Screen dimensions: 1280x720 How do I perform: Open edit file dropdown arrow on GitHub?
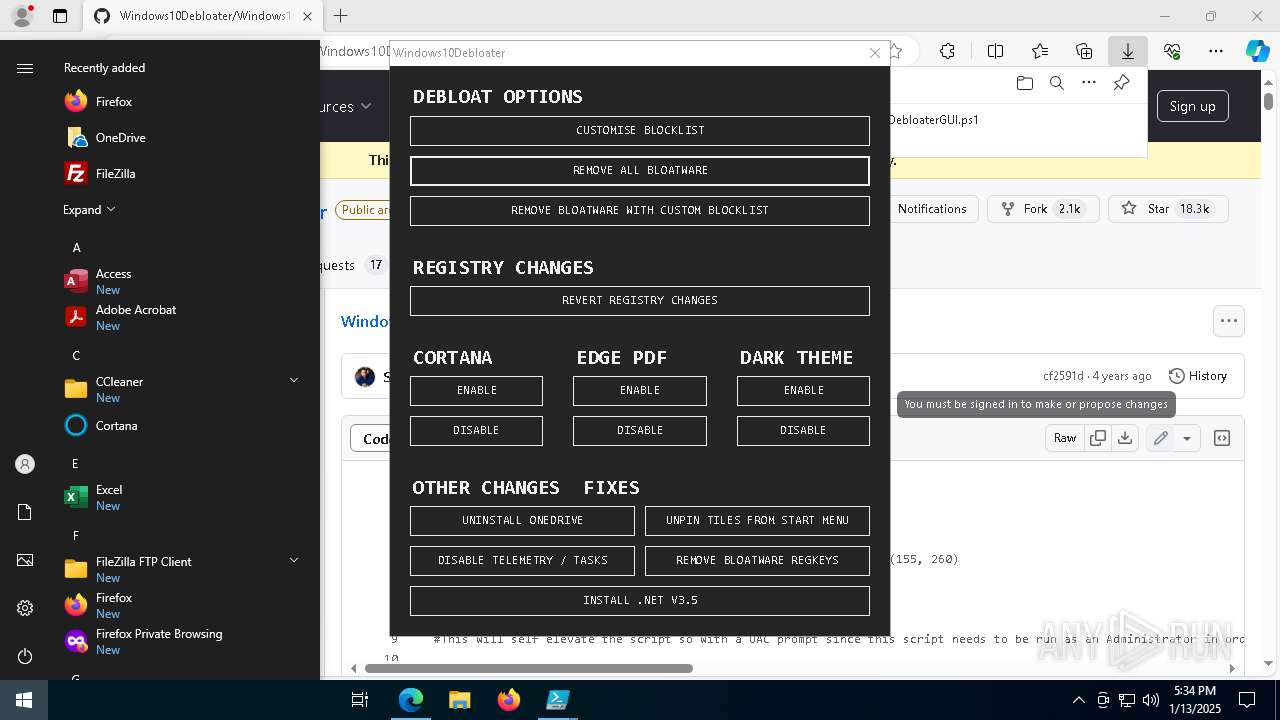[1187, 438]
